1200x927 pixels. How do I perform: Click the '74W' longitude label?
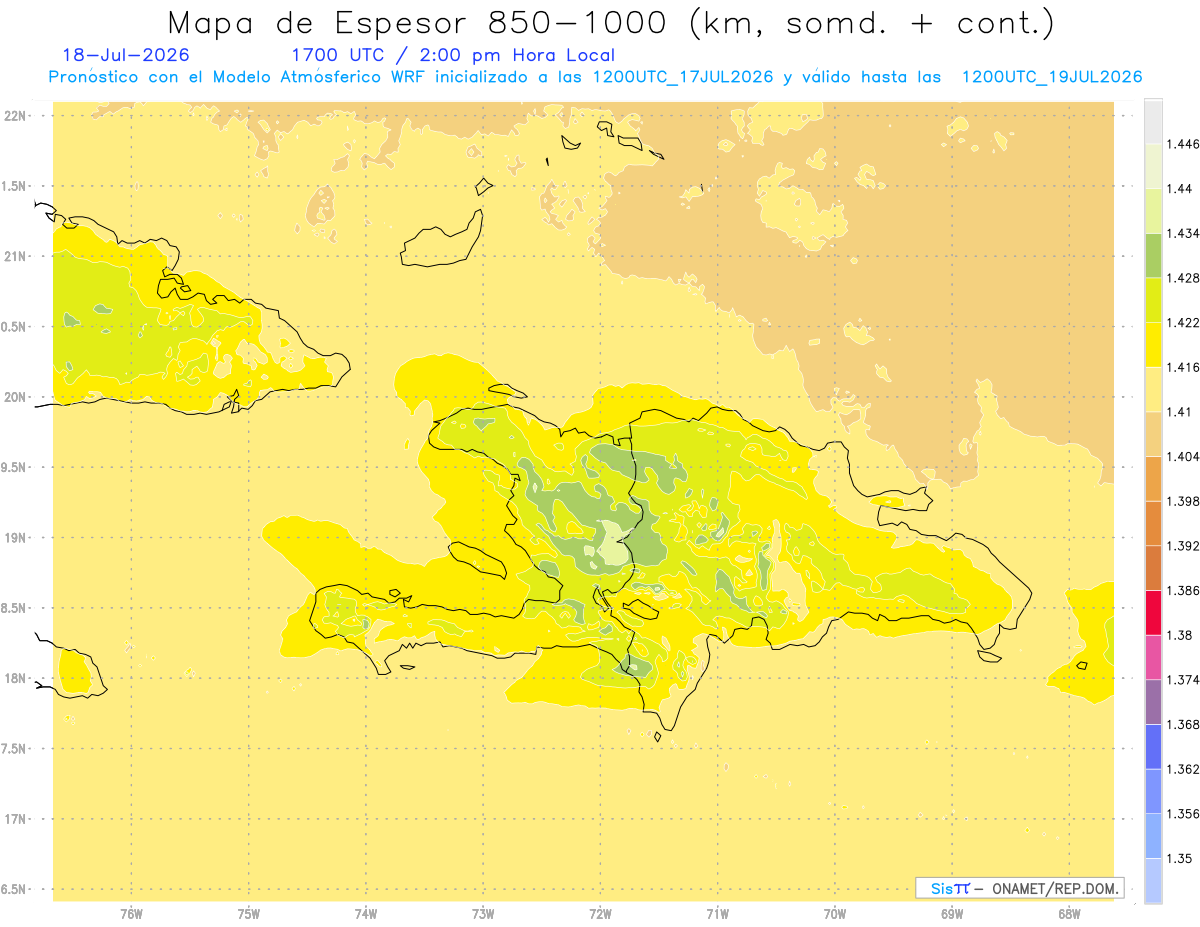tap(366, 914)
